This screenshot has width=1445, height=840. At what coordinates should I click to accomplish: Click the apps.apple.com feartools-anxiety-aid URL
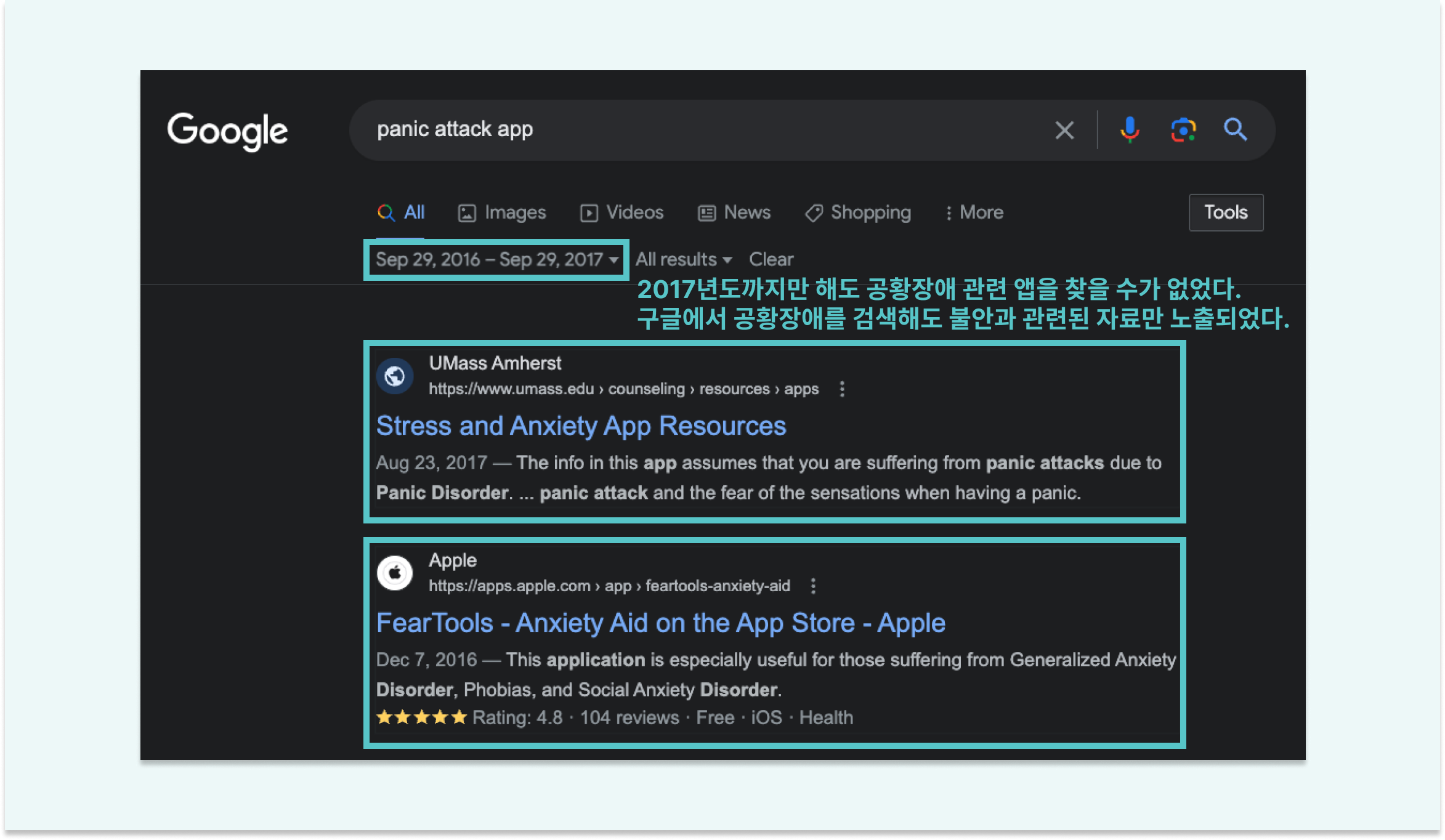point(610,586)
